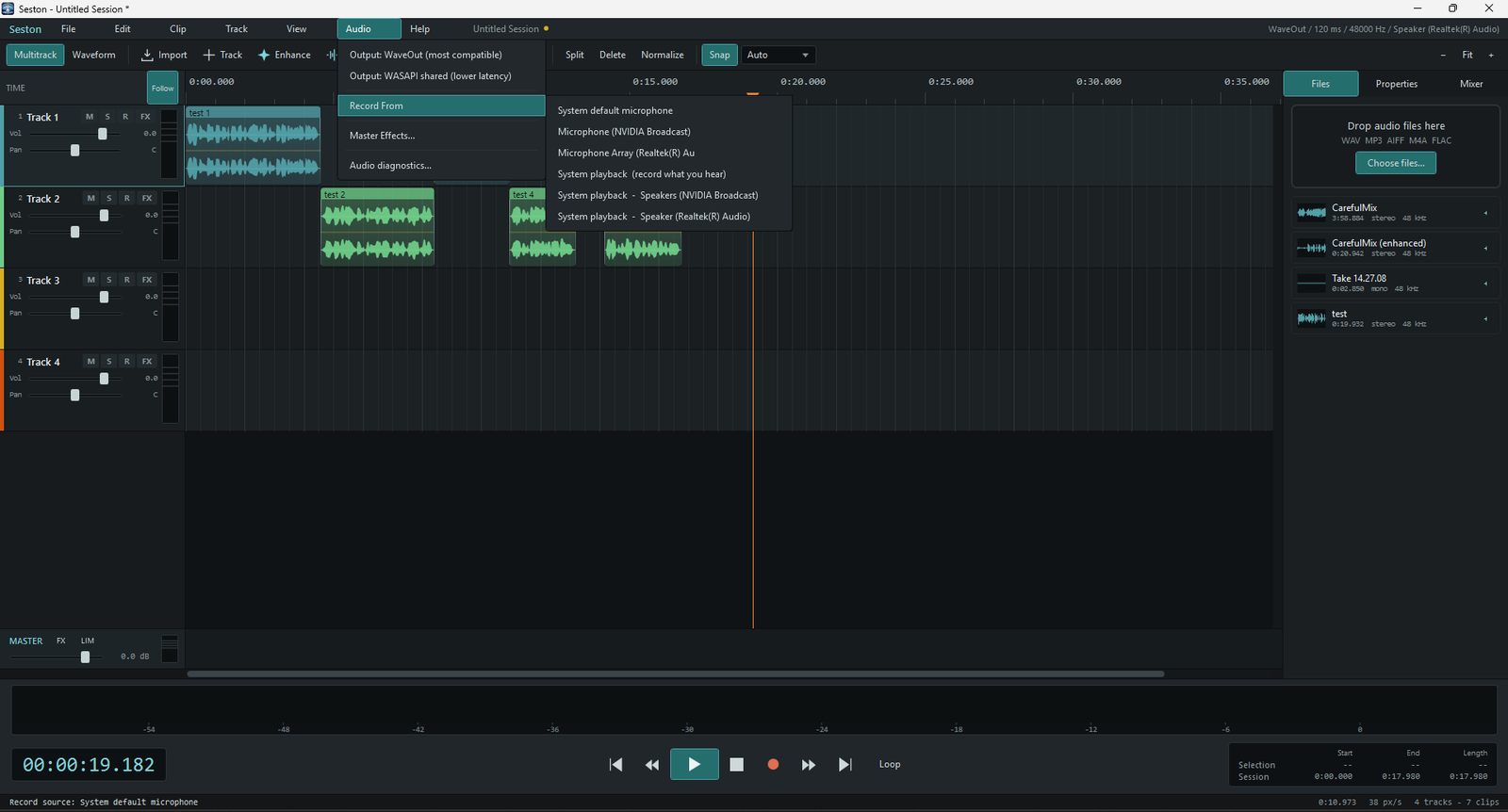Screen dimensions: 1508x812
Task: Open the Edit menu
Action: [x=123, y=29]
